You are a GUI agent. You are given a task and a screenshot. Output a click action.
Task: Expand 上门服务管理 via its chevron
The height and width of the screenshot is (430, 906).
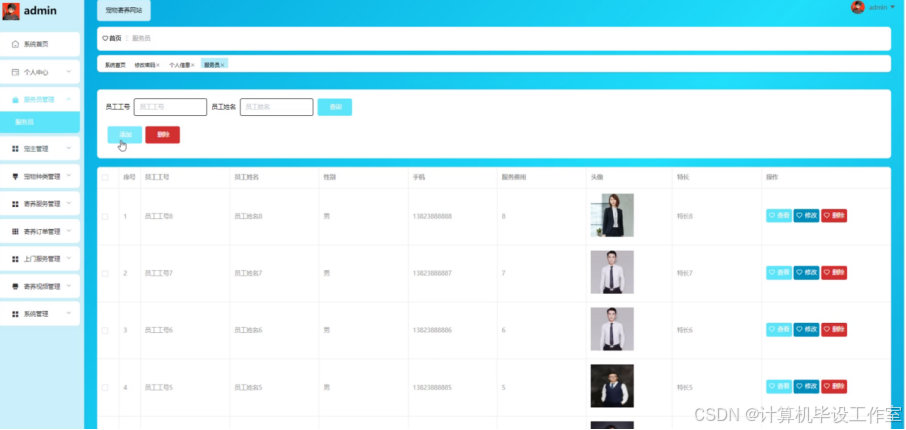click(69, 258)
